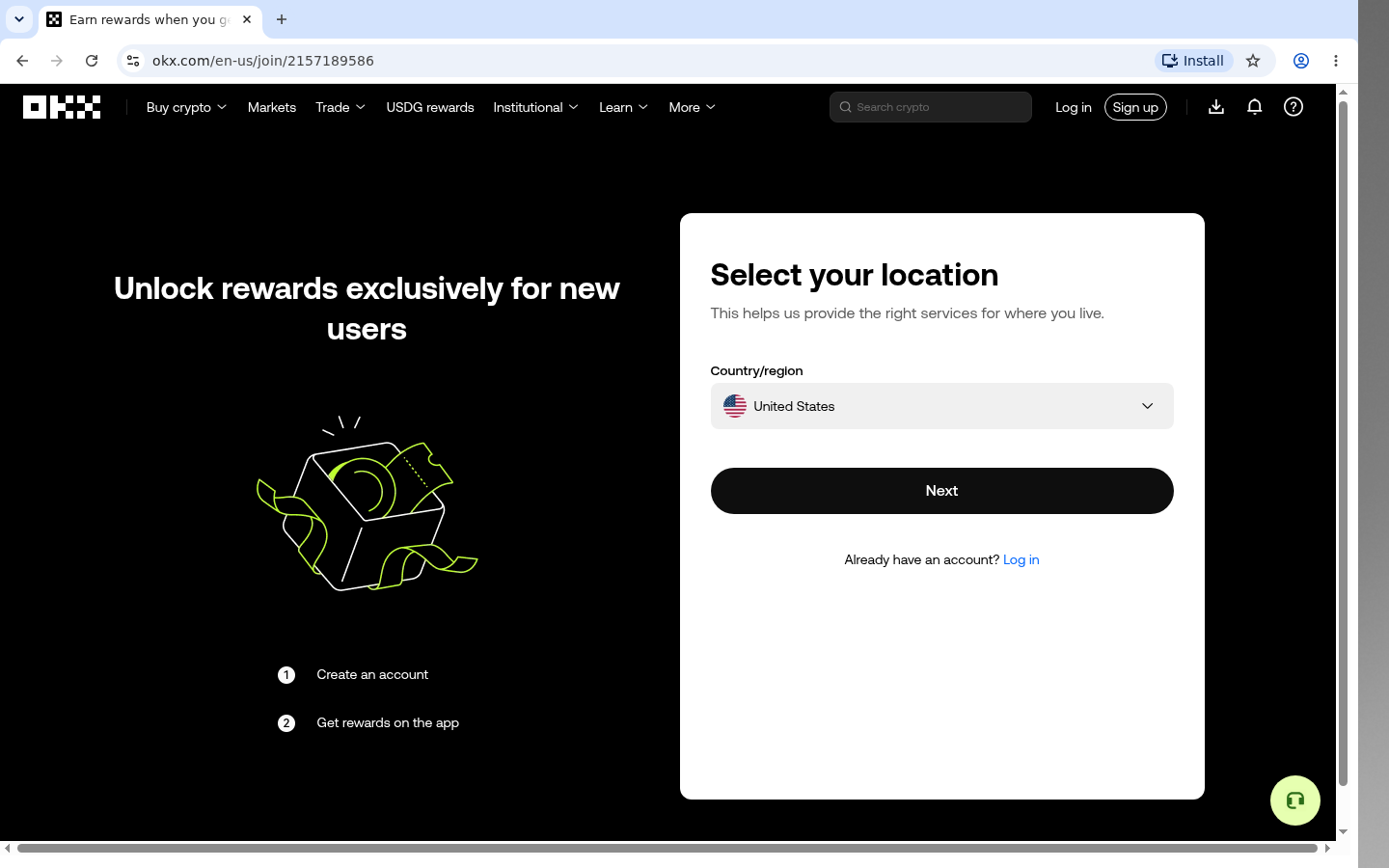Click the scroll down arrow
The image size is (1389, 868).
[x=1343, y=832]
